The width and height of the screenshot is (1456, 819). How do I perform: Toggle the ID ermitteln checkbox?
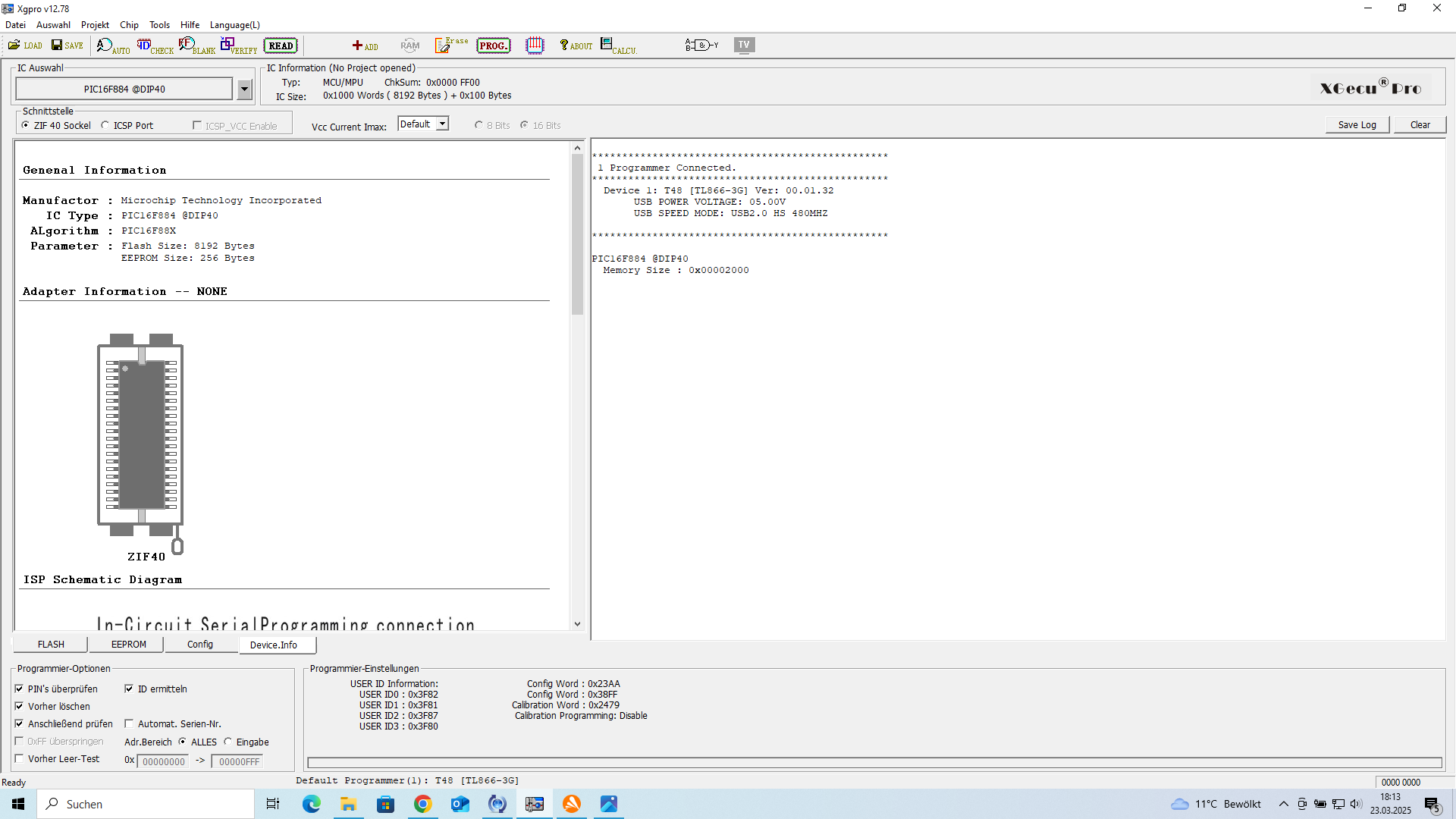[x=129, y=689]
